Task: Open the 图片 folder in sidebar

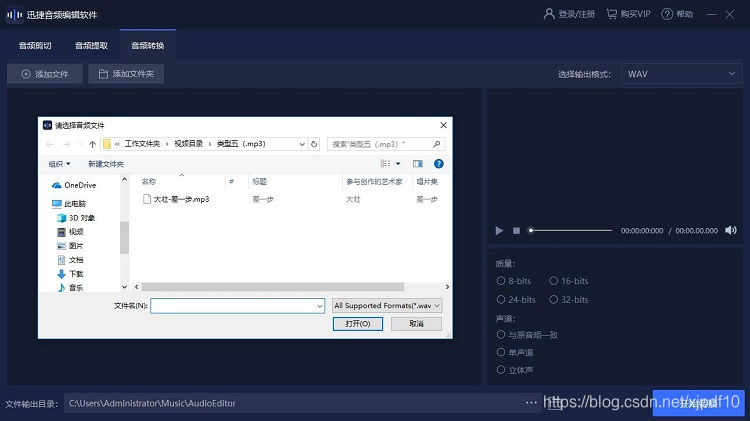Action: pos(70,246)
